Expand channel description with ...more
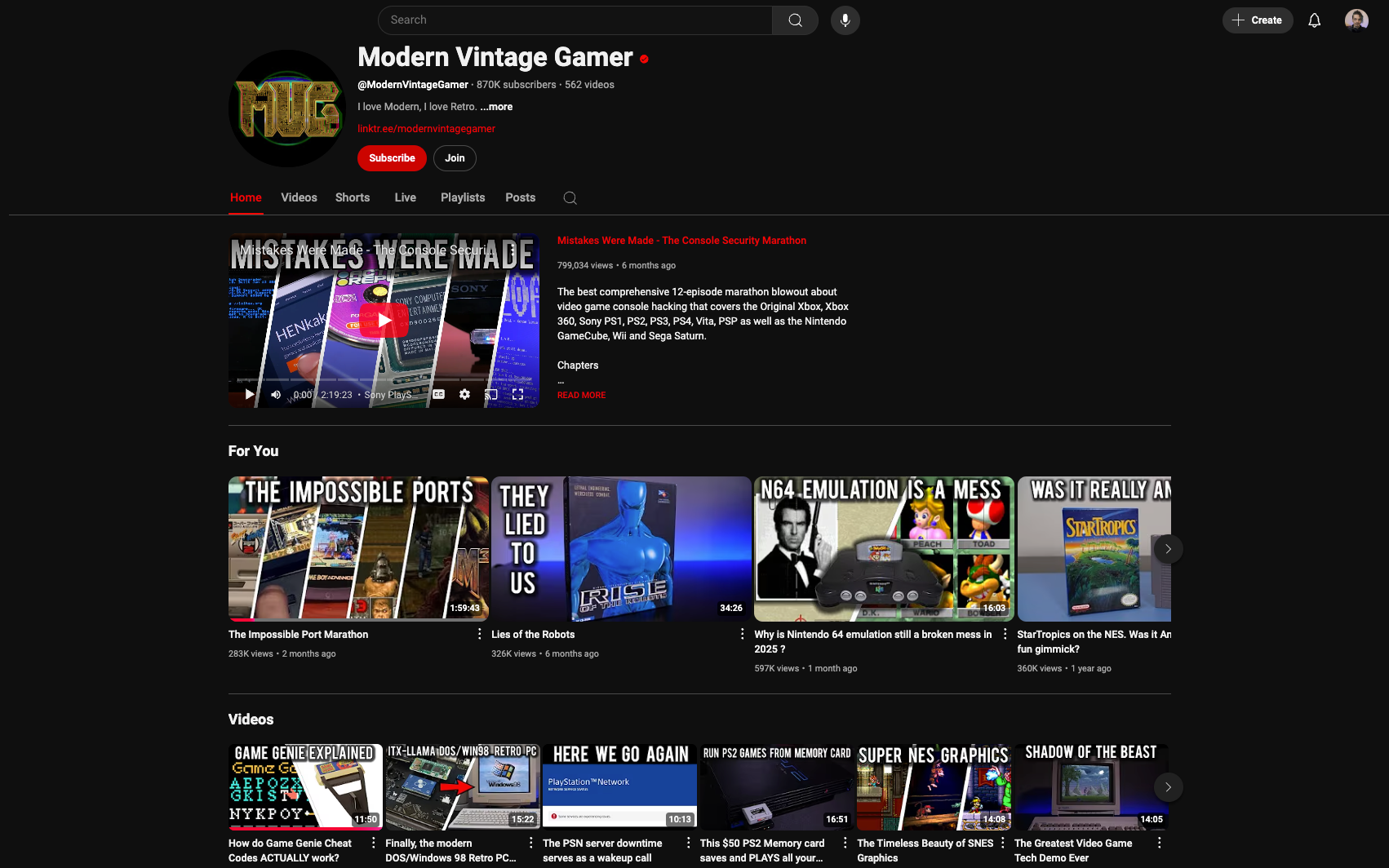The height and width of the screenshot is (868, 1389). [x=496, y=107]
